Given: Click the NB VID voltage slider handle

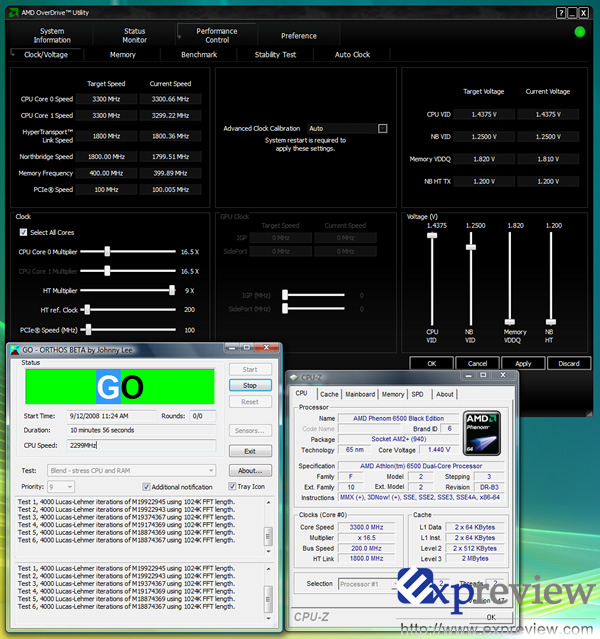Looking at the screenshot, I should pyautogui.click(x=471, y=247).
